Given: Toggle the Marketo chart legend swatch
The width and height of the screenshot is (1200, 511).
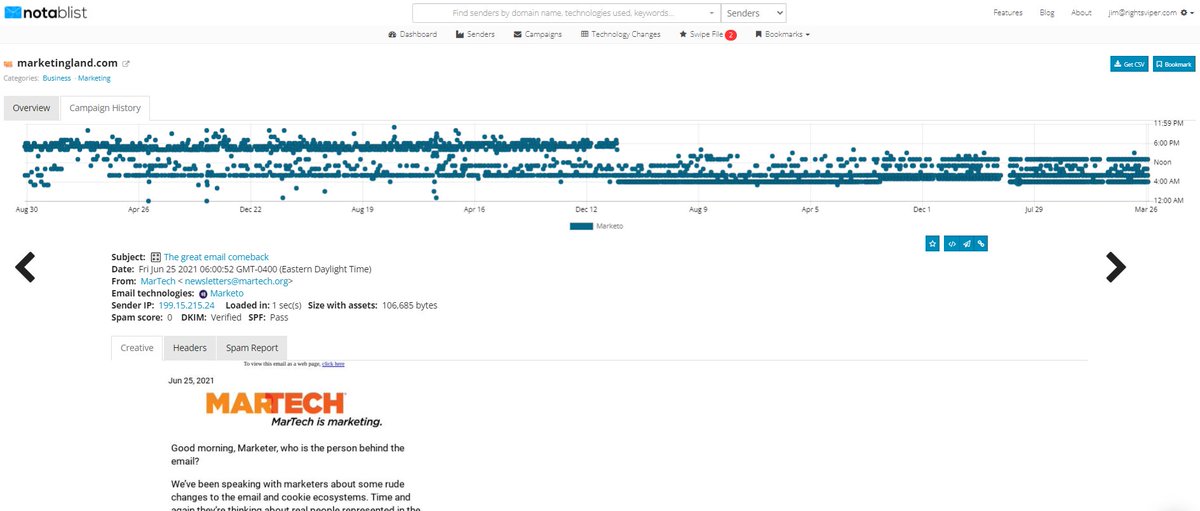Looking at the screenshot, I should click(x=582, y=226).
